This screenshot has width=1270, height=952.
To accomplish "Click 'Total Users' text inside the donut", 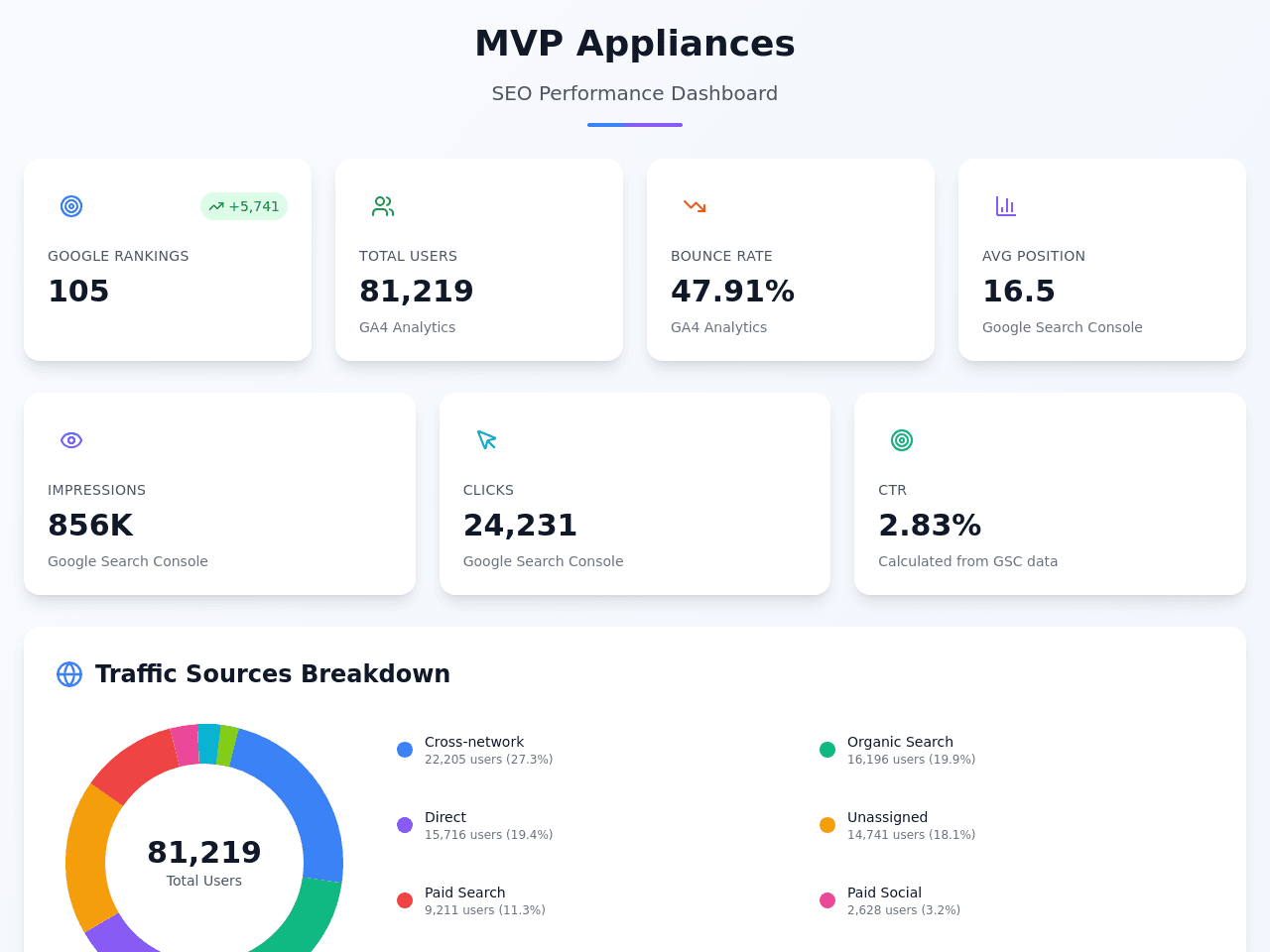I will coord(204,881).
